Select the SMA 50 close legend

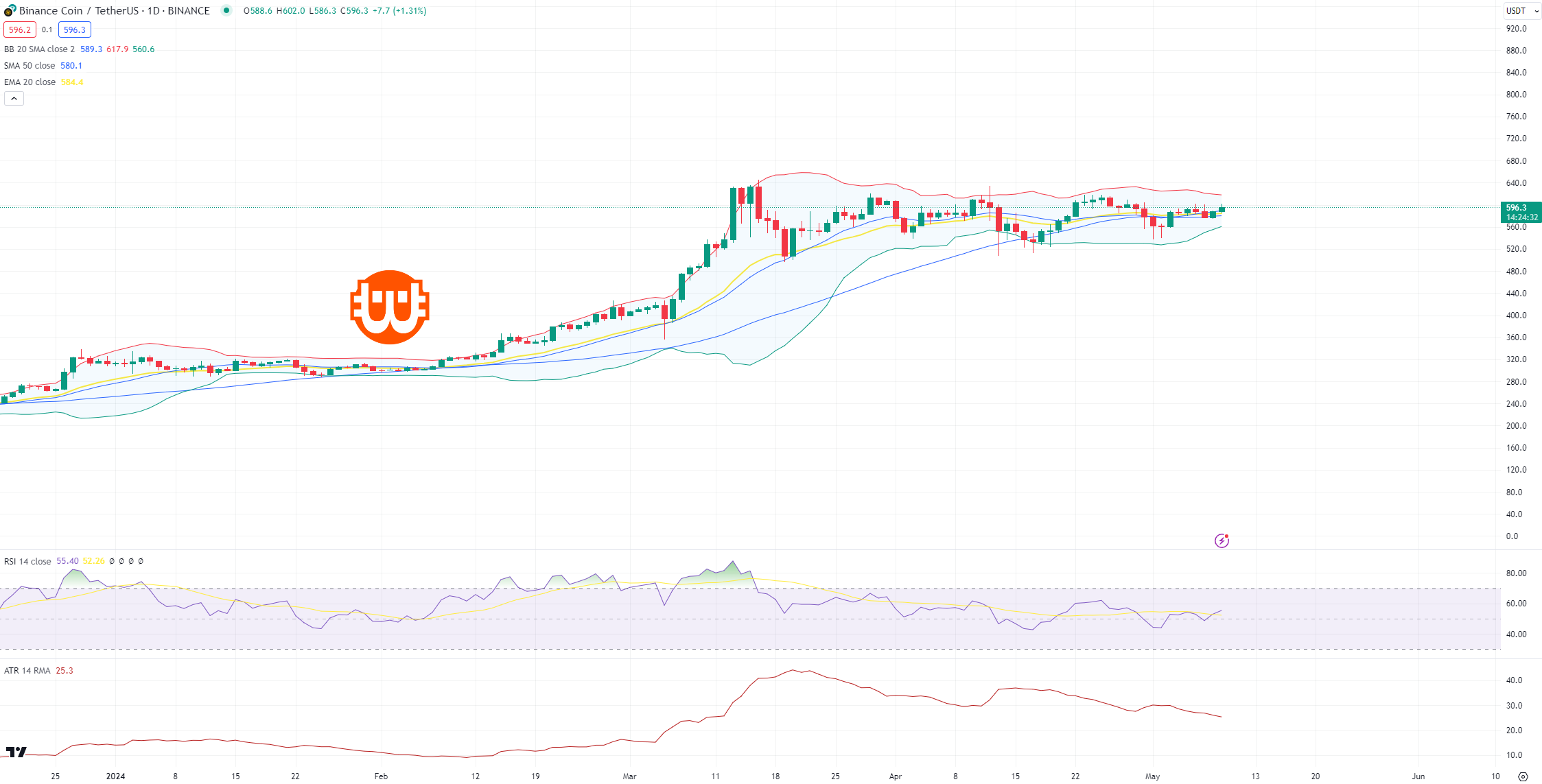click(30, 66)
